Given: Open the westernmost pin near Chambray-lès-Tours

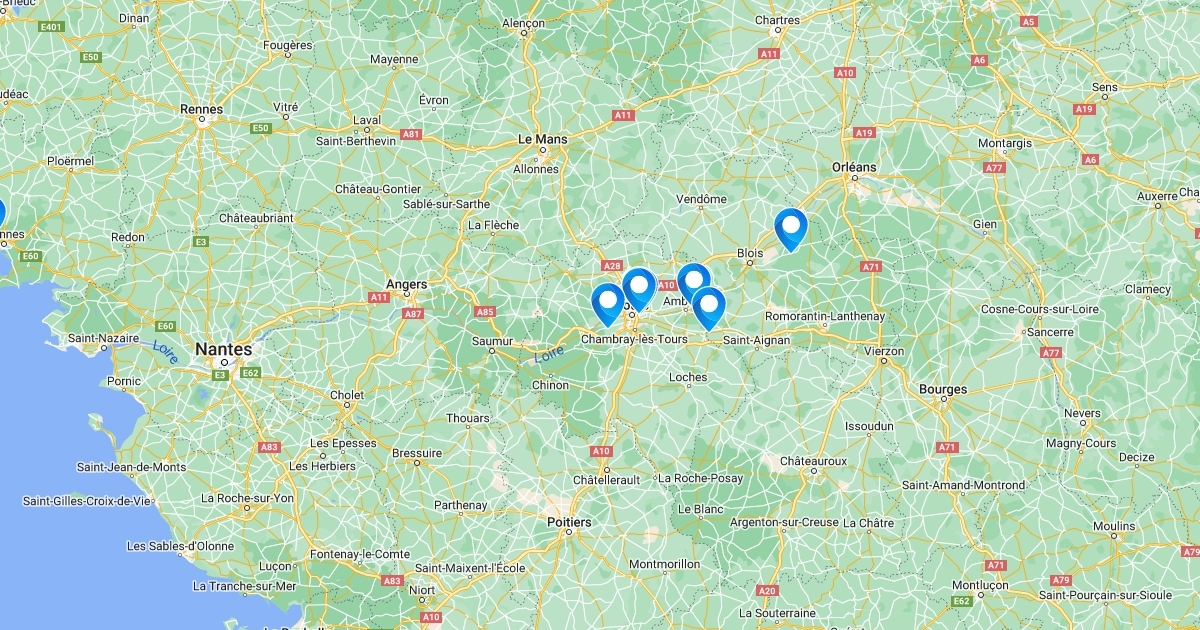Looking at the screenshot, I should click(607, 304).
